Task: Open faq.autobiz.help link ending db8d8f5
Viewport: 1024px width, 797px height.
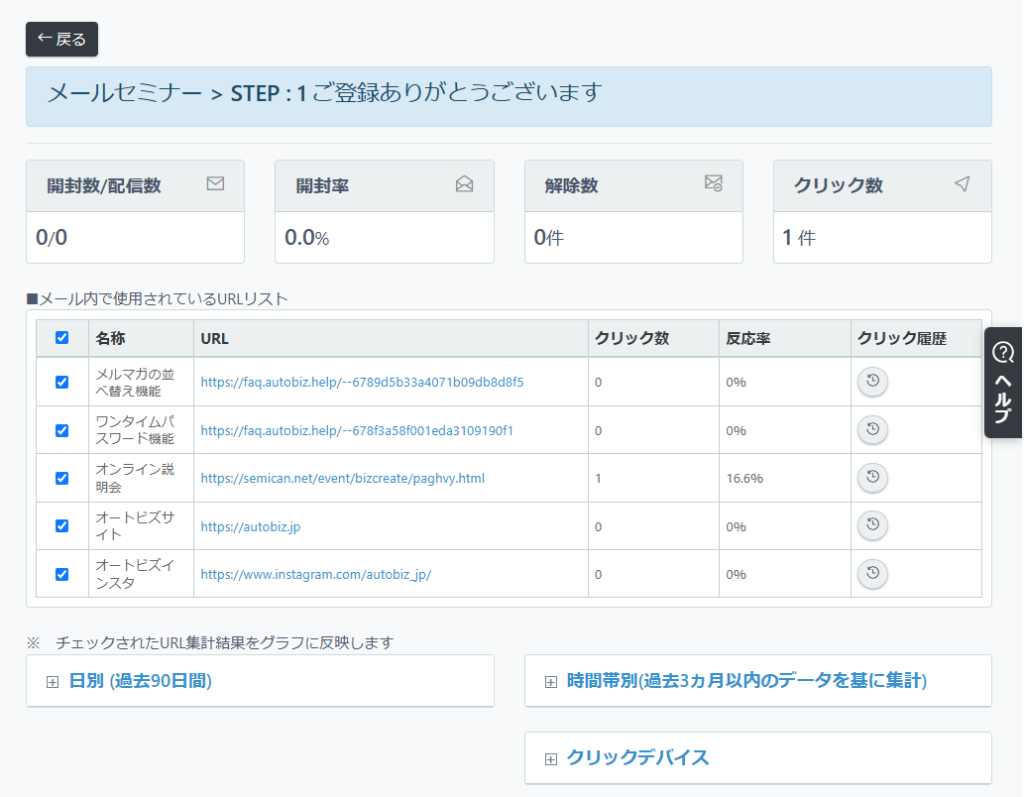Action: coord(362,382)
